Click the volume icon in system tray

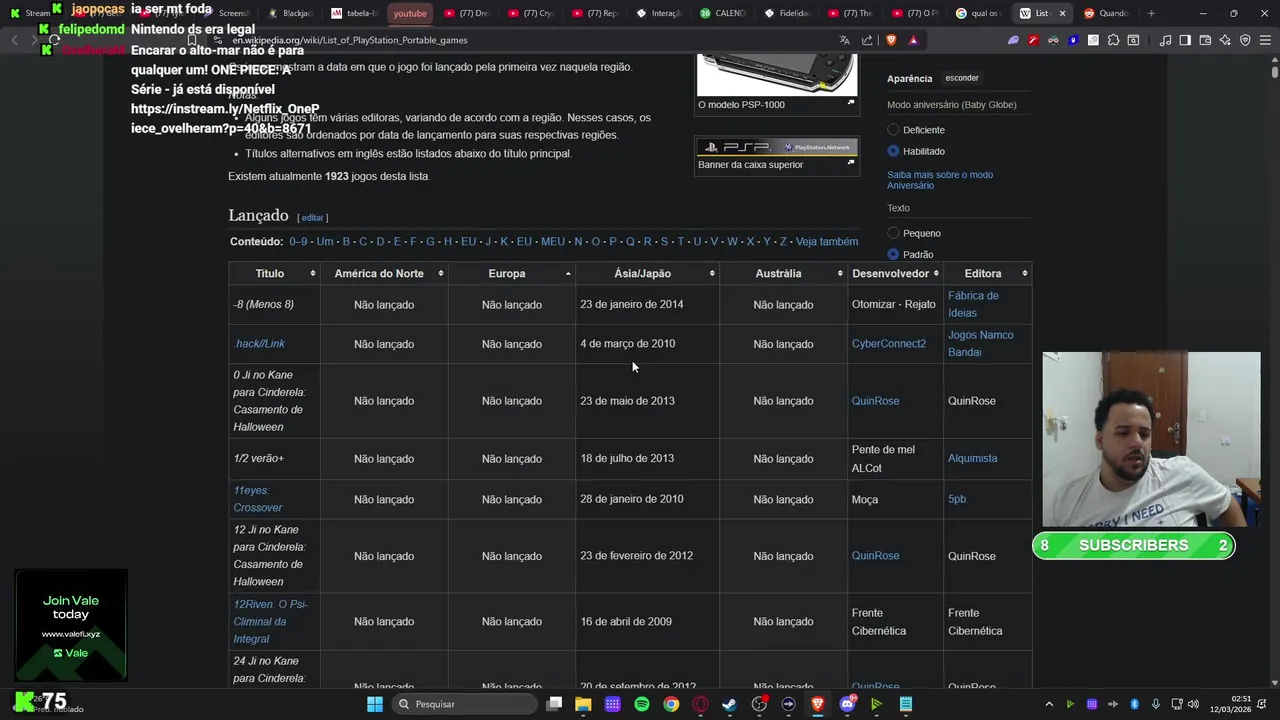(1193, 704)
